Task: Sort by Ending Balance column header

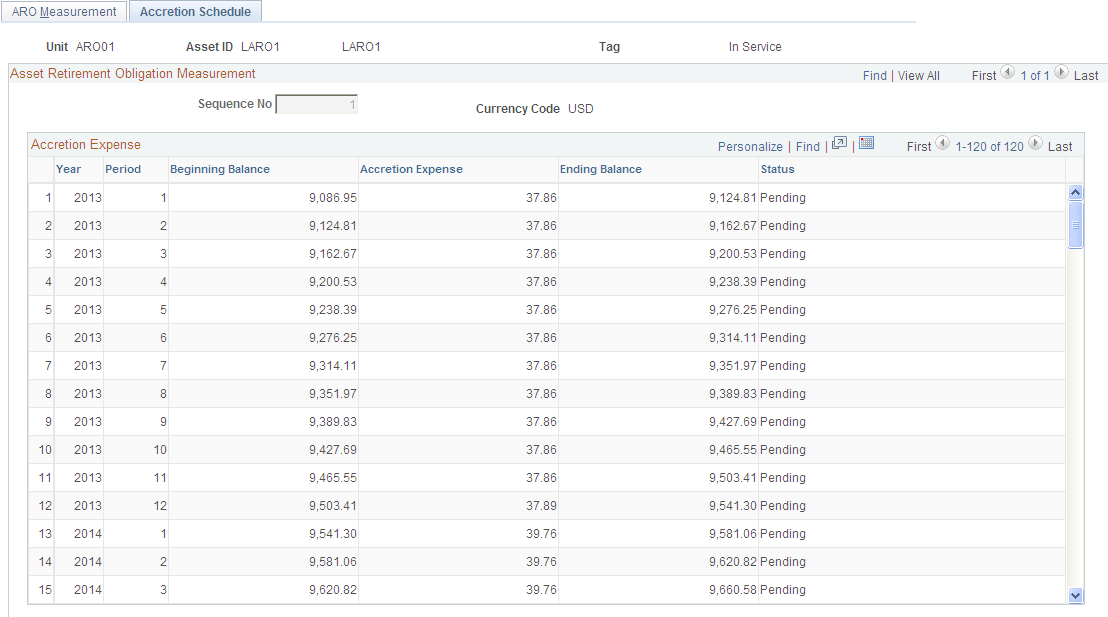Action: click(x=601, y=169)
